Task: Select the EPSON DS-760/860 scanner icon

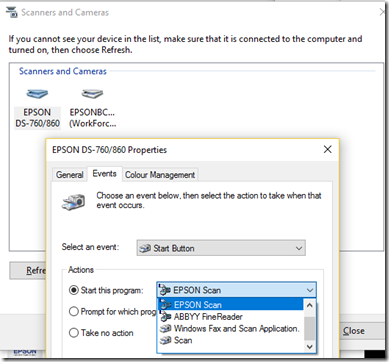Action: pos(37,94)
